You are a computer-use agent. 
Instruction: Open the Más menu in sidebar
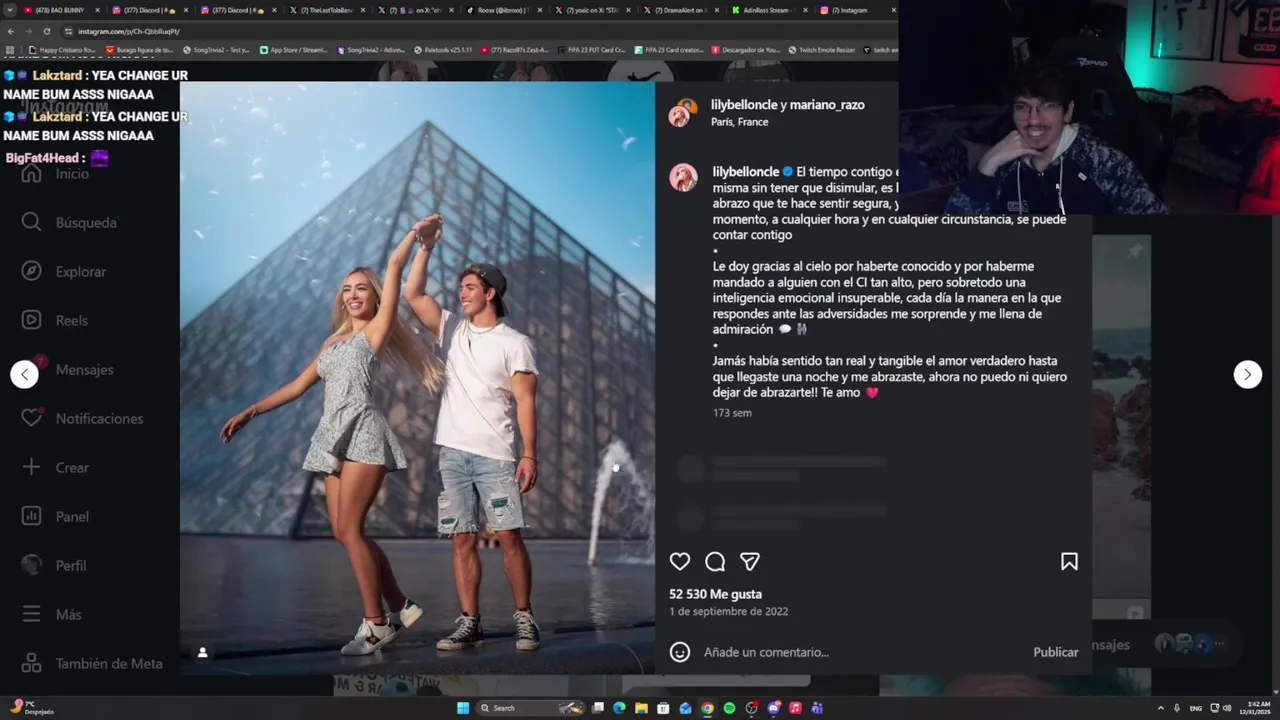pyautogui.click(x=52, y=614)
